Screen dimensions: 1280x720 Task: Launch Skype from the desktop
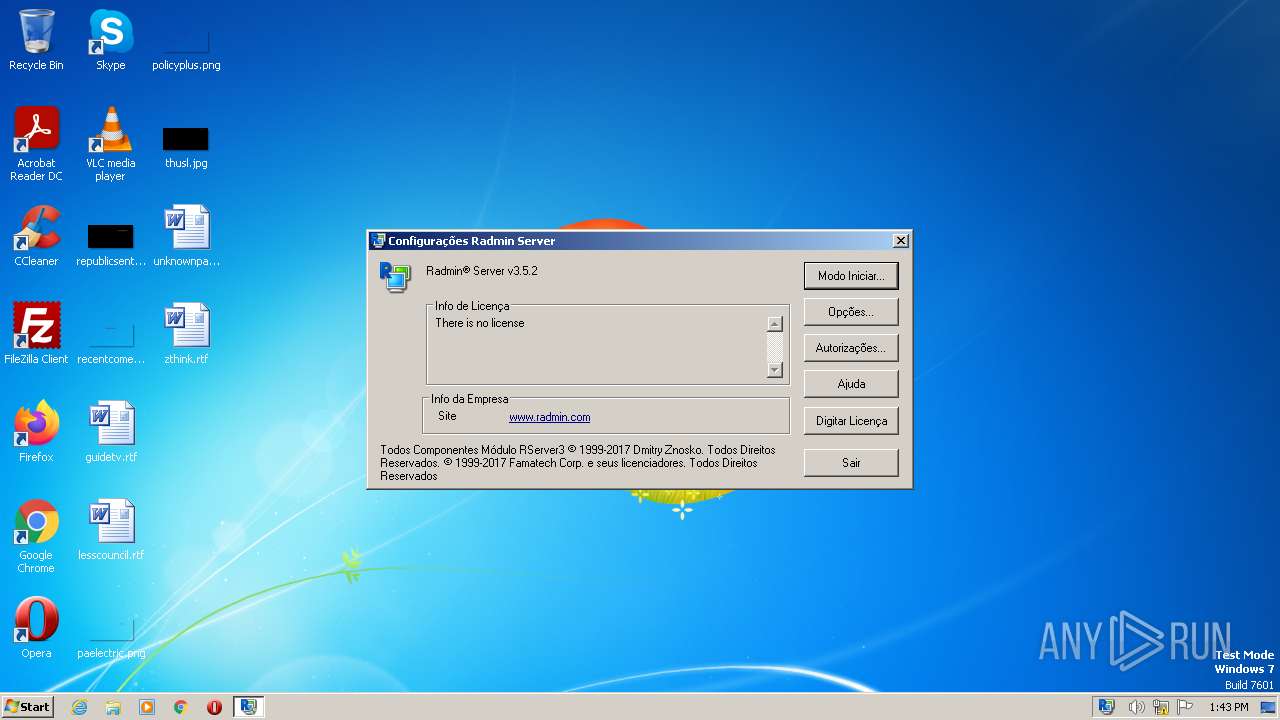(110, 40)
